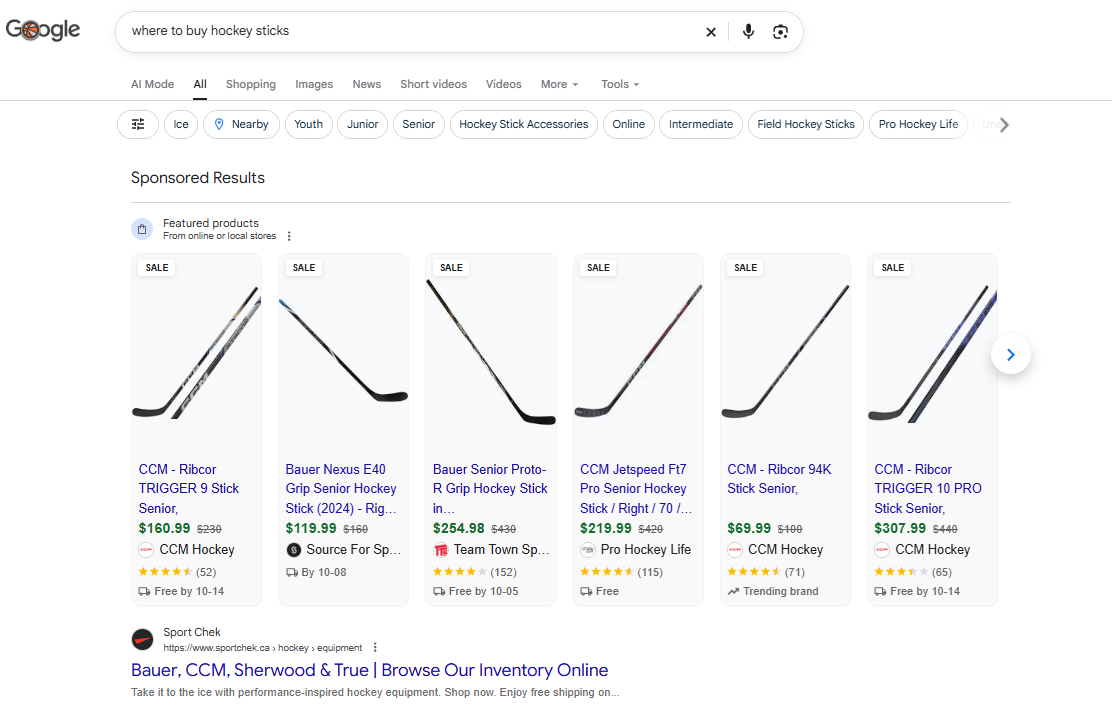The height and width of the screenshot is (707, 1112).
Task: Click Source For Sp... seller name
Action: [354, 550]
